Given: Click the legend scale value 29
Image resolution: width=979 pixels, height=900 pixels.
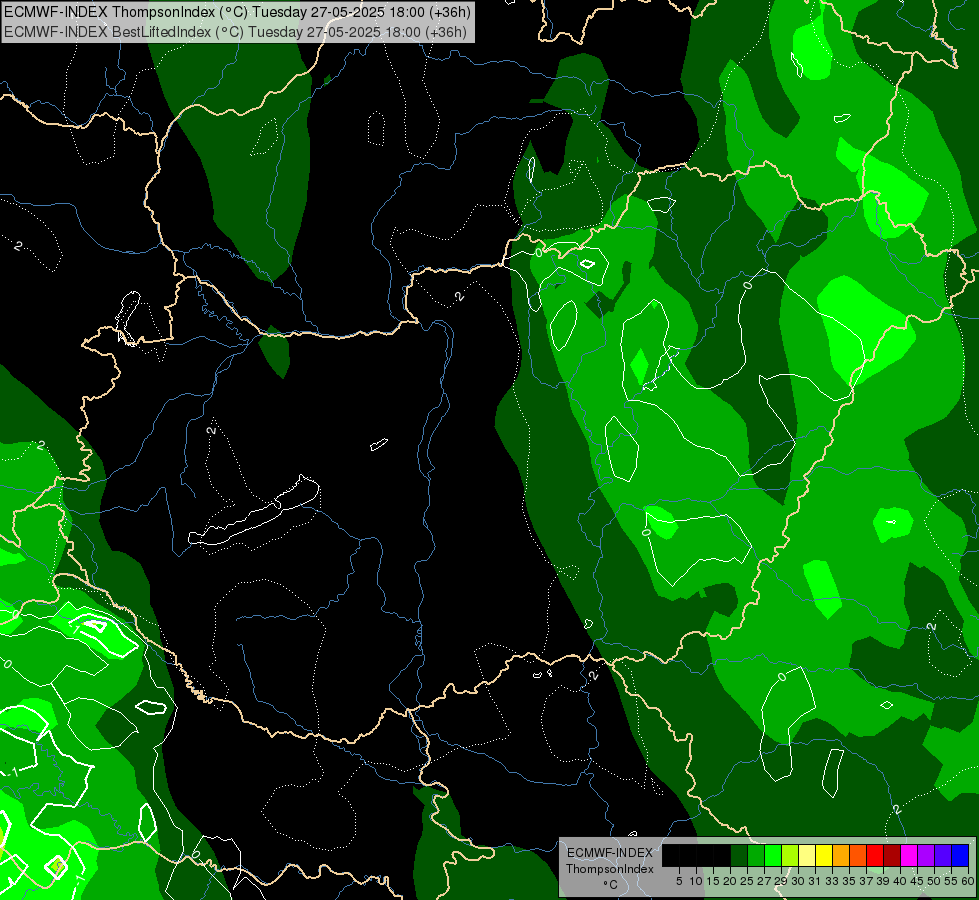Looking at the screenshot, I should [781, 881].
